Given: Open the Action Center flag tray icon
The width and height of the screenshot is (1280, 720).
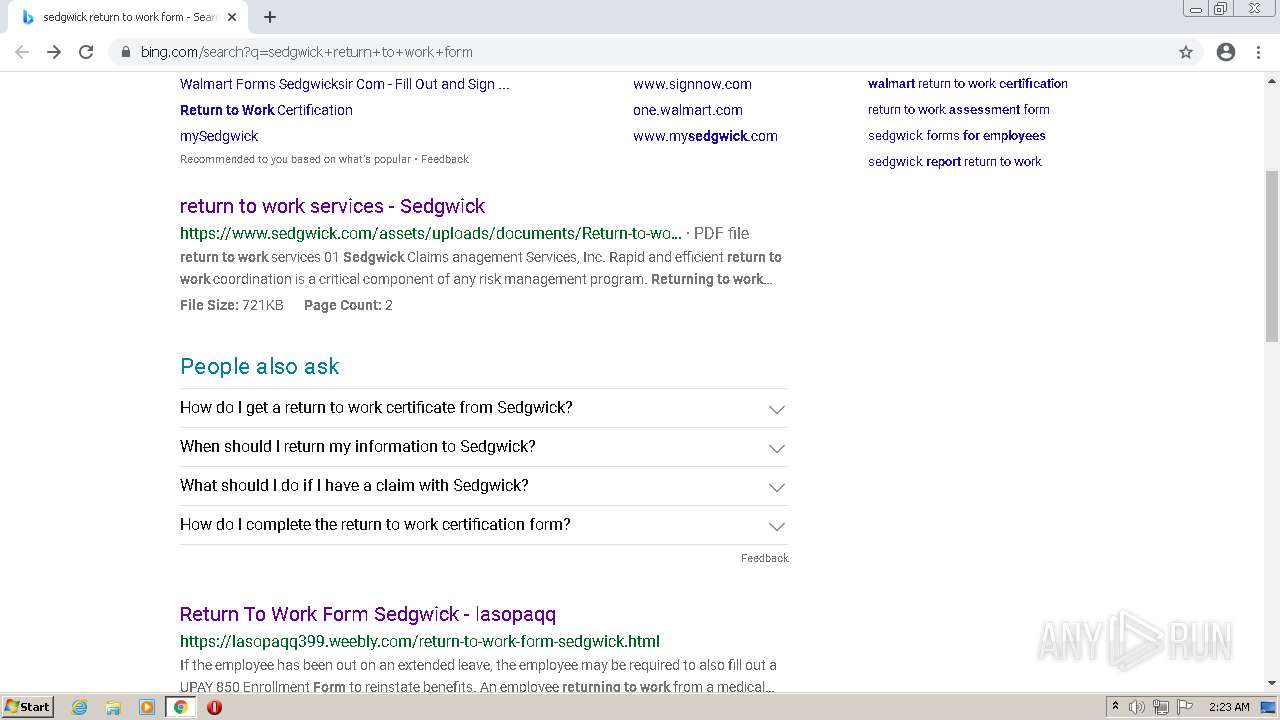Looking at the screenshot, I should (x=1185, y=707).
